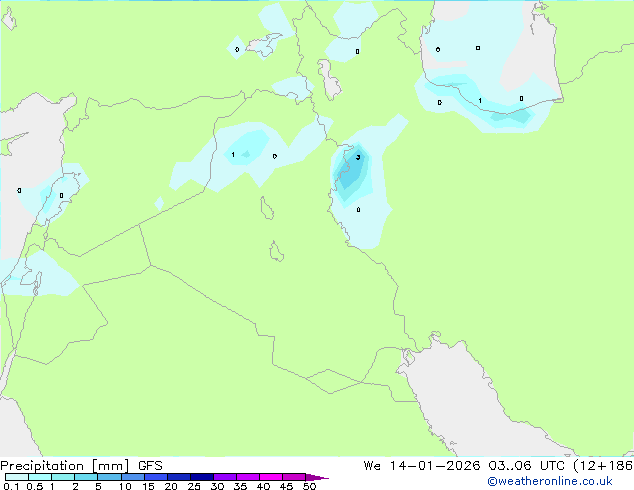
Task: Click the '40' legend tick label
Action: point(263,486)
